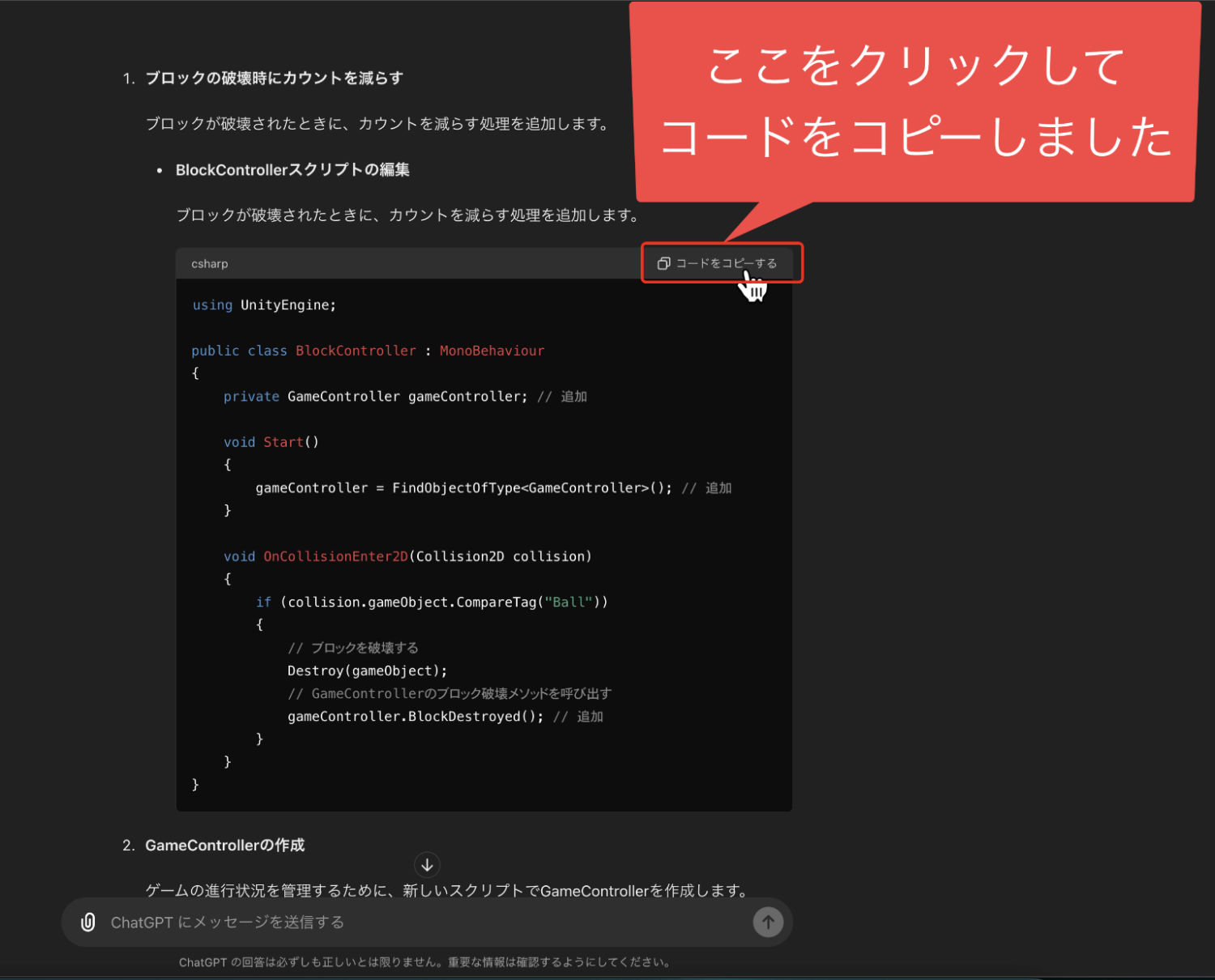The image size is (1215, 980).
Task: Click the private GameController gameController; line
Action: tap(405, 397)
